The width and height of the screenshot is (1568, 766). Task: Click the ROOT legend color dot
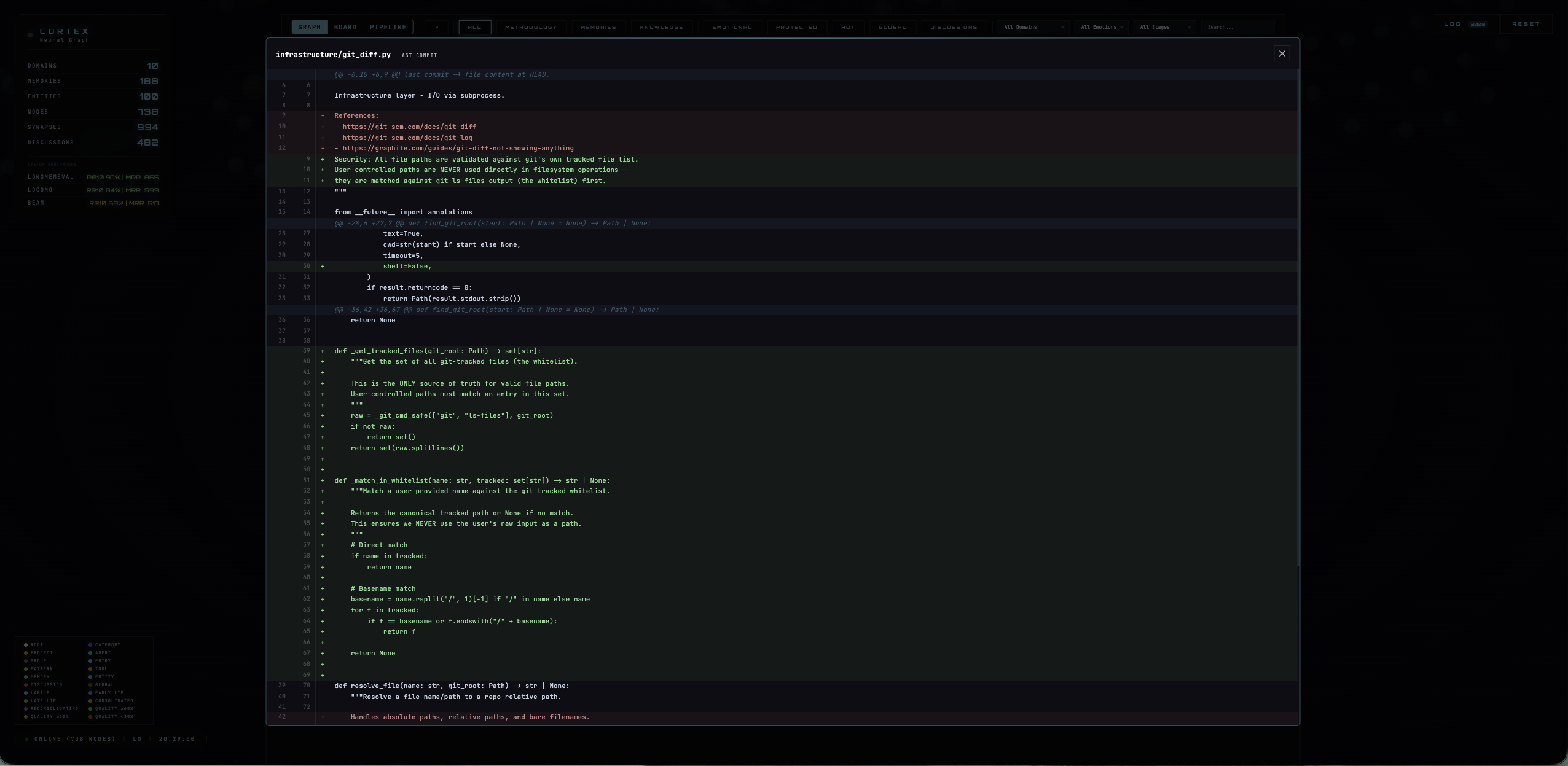pos(26,645)
